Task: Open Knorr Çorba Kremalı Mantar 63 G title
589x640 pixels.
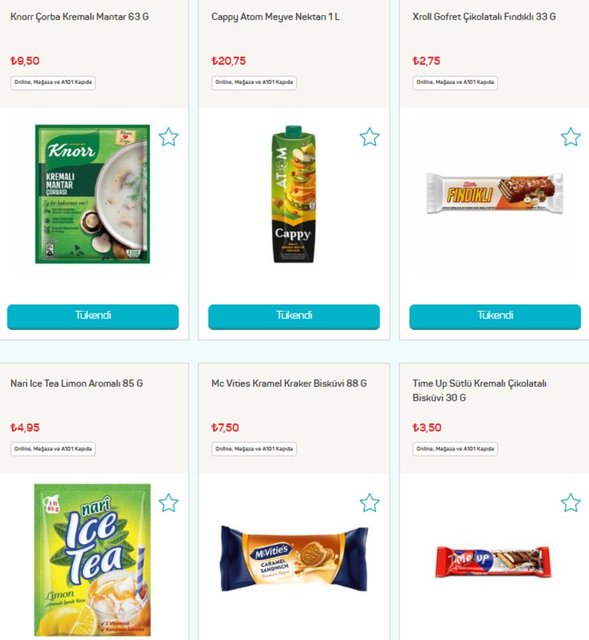Action: coord(80,17)
